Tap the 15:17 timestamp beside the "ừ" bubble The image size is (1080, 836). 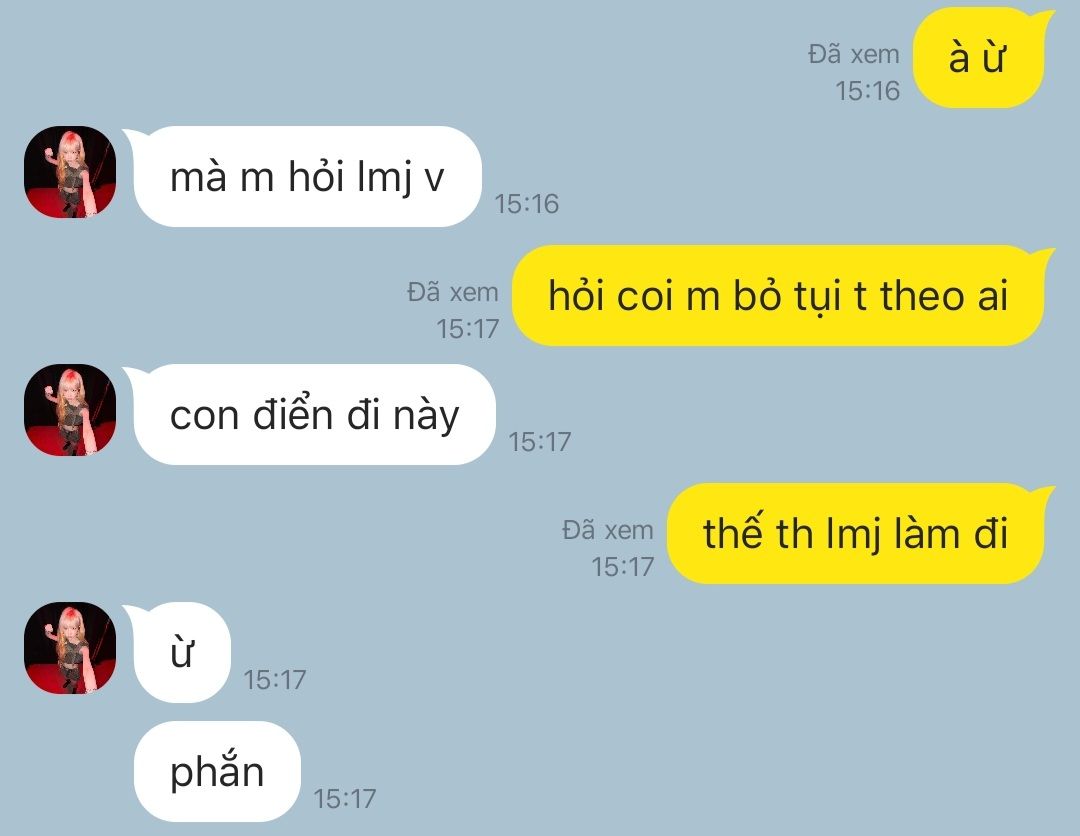click(x=275, y=680)
